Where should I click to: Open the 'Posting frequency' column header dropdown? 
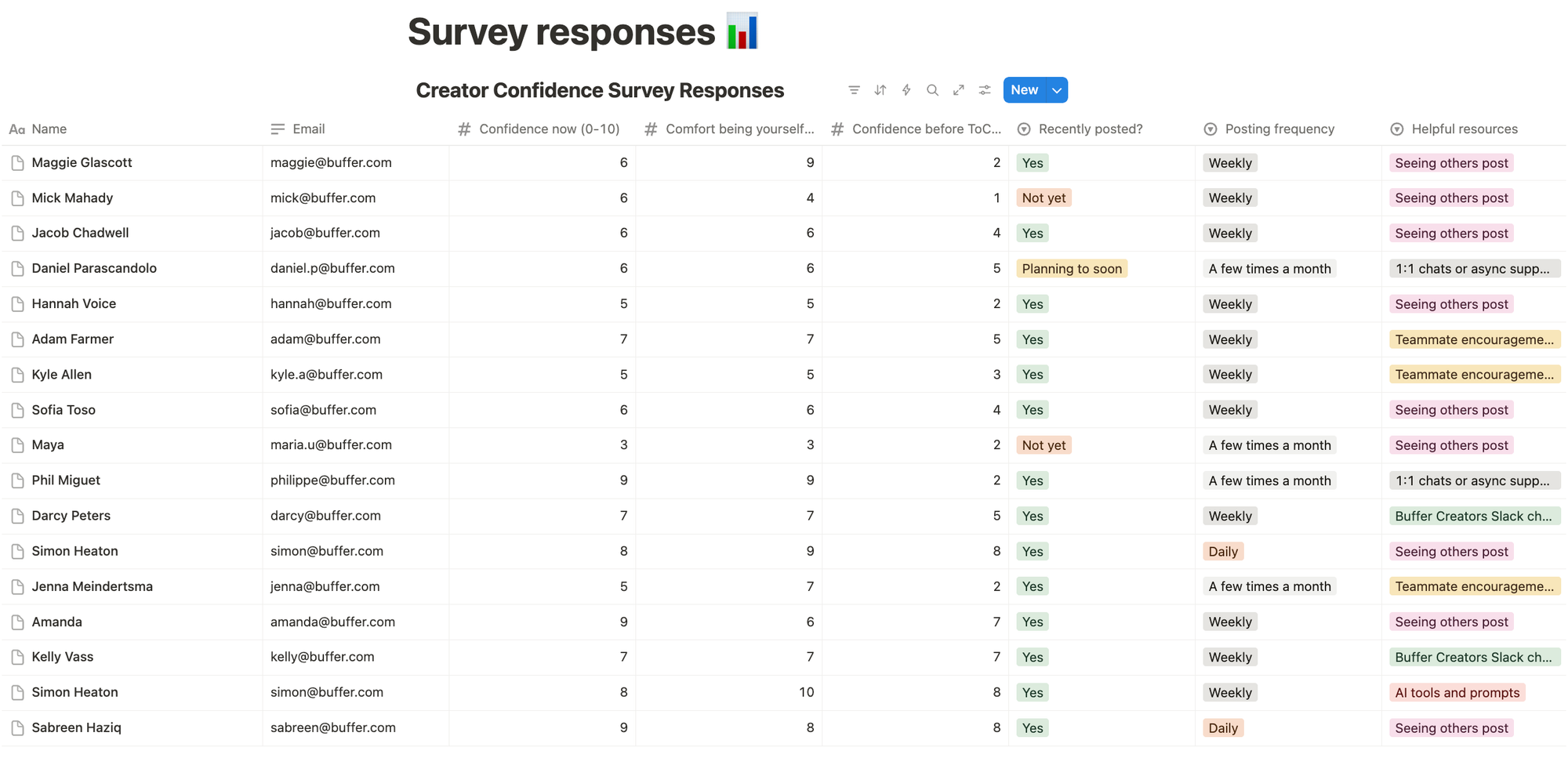click(x=1270, y=129)
